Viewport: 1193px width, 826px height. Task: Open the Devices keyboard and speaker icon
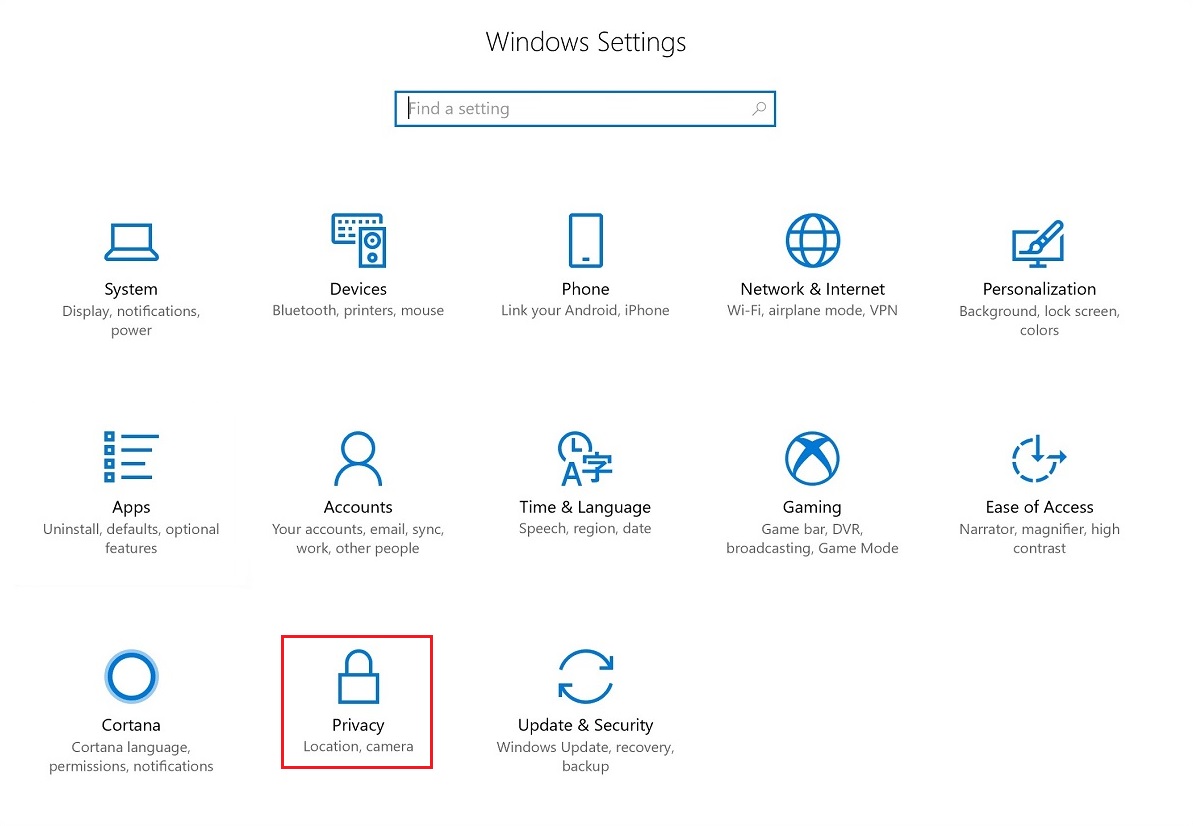[358, 240]
